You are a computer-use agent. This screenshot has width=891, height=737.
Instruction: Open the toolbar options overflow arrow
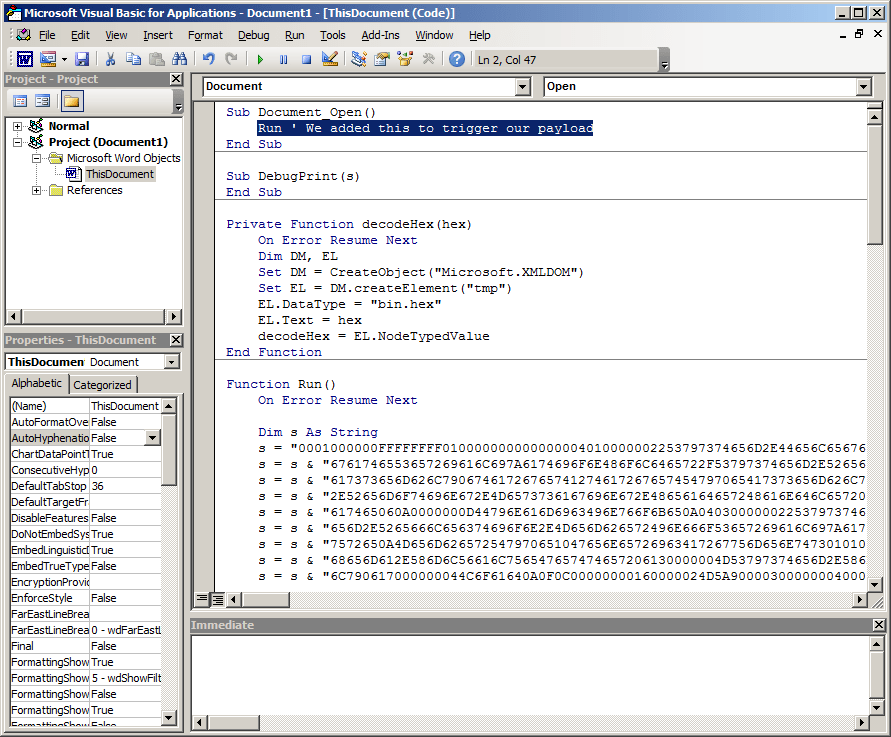[x=664, y=60]
